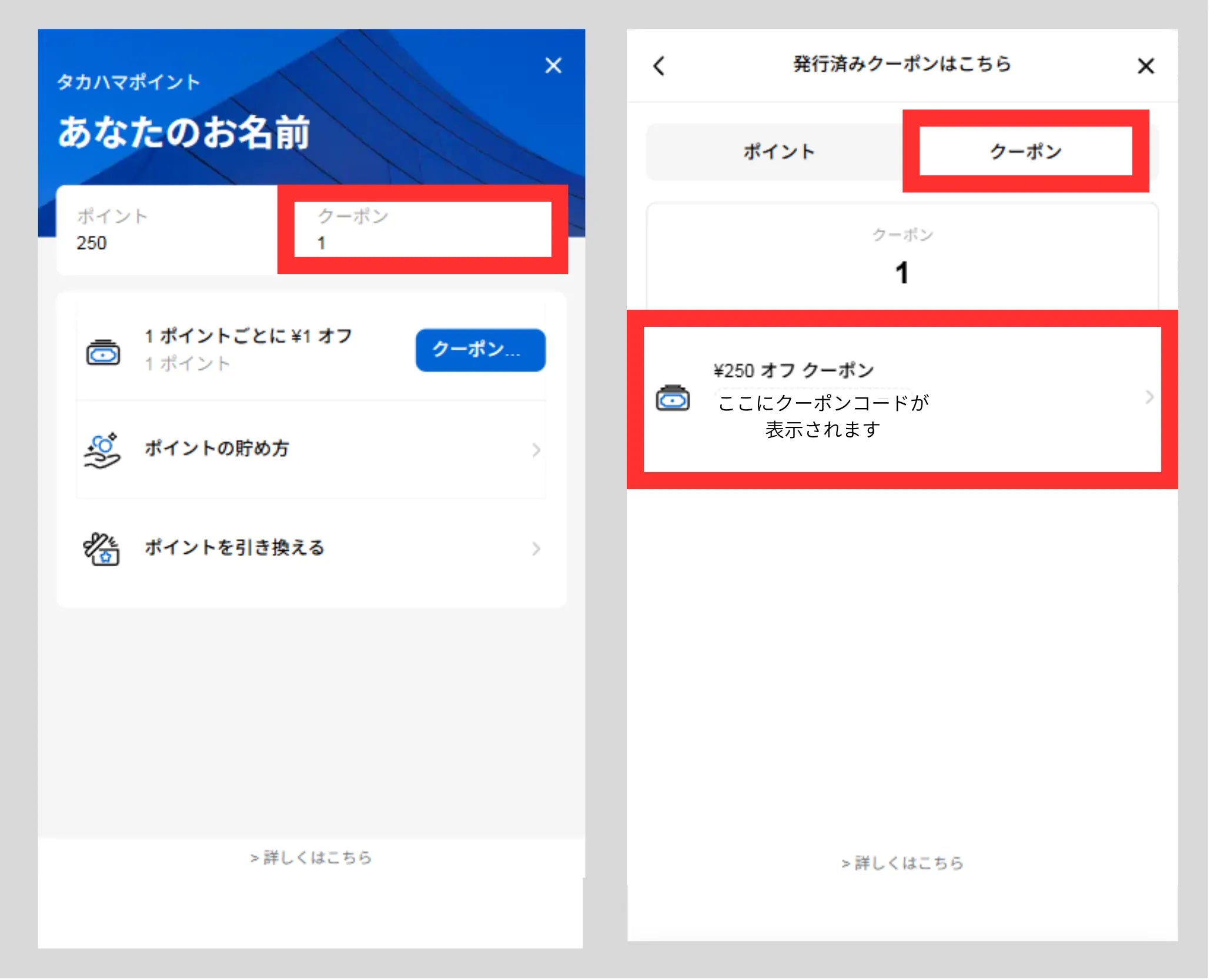Image resolution: width=1210 pixels, height=980 pixels.
Task: Click the gift tag icon for ポイントを引き換える
Action: [102, 549]
